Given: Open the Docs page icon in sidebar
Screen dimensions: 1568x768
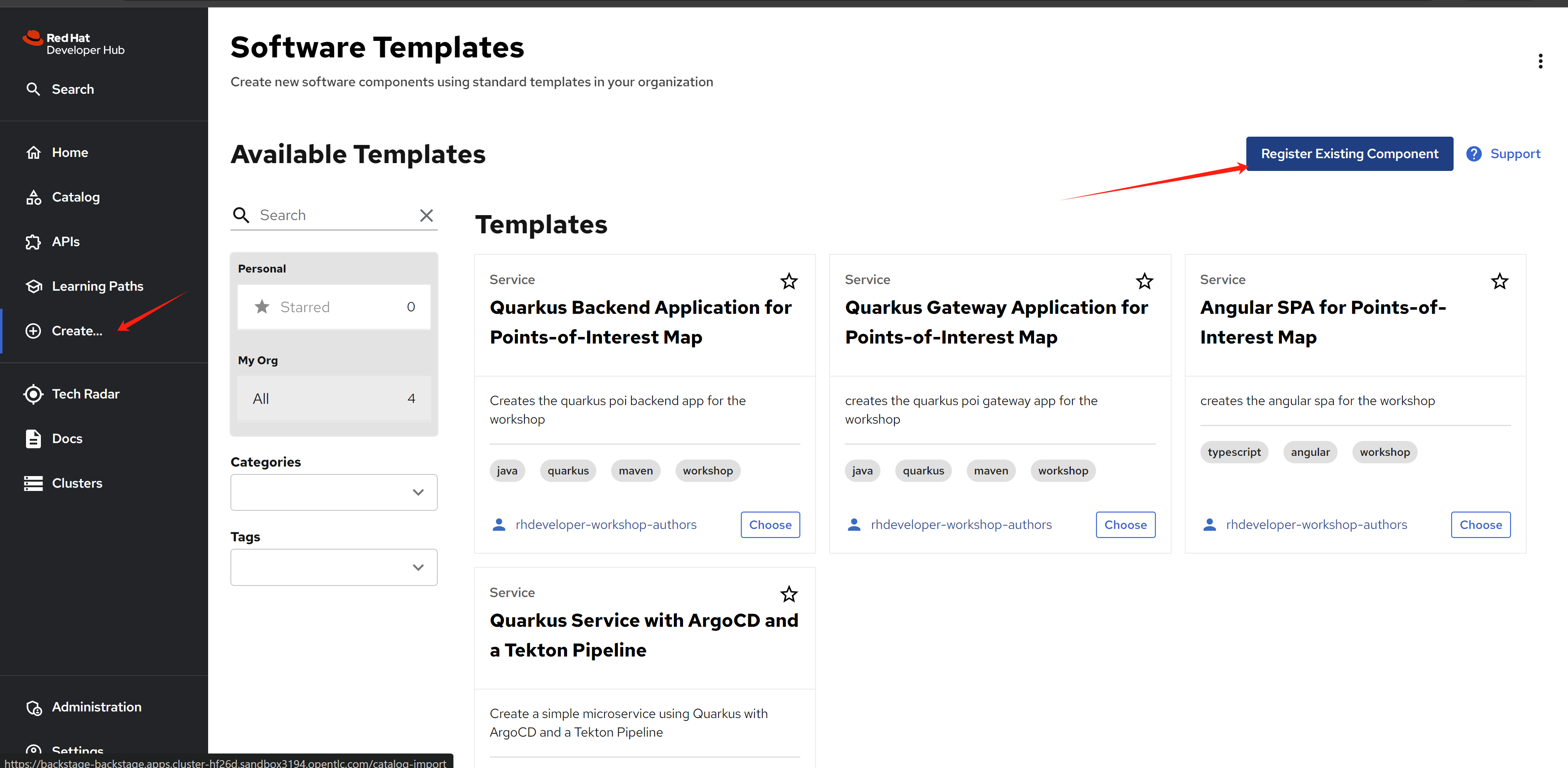Looking at the screenshot, I should point(33,439).
